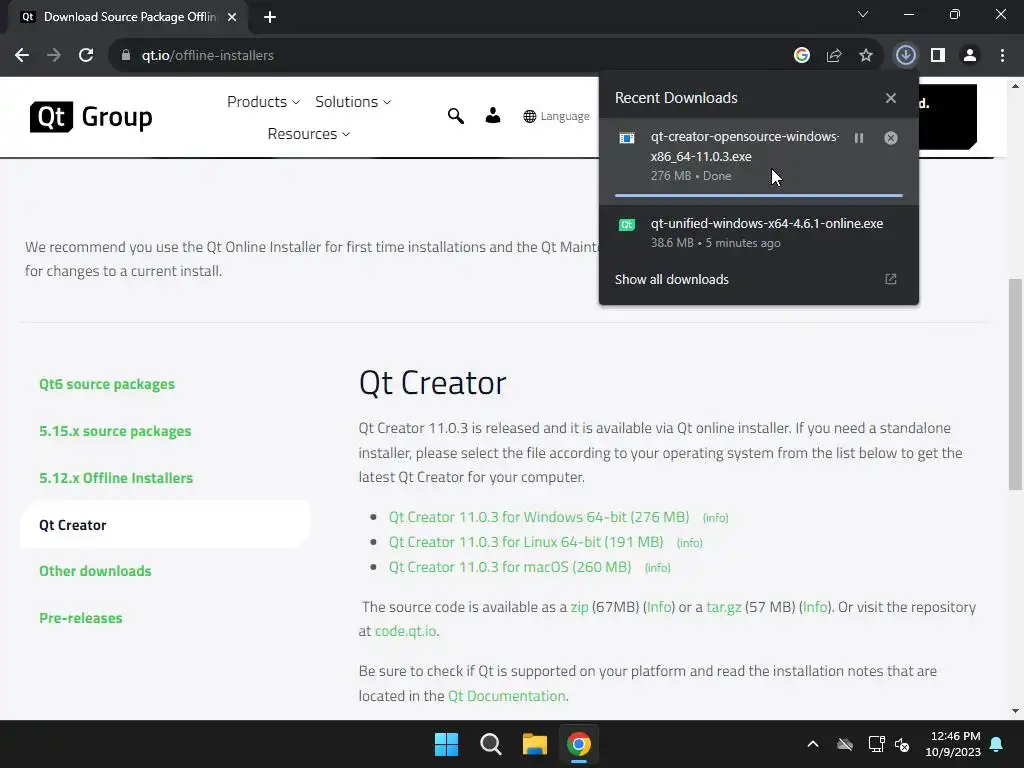Image resolution: width=1024 pixels, height=768 pixels.
Task: Open the site search magnifier
Action: pos(456,116)
